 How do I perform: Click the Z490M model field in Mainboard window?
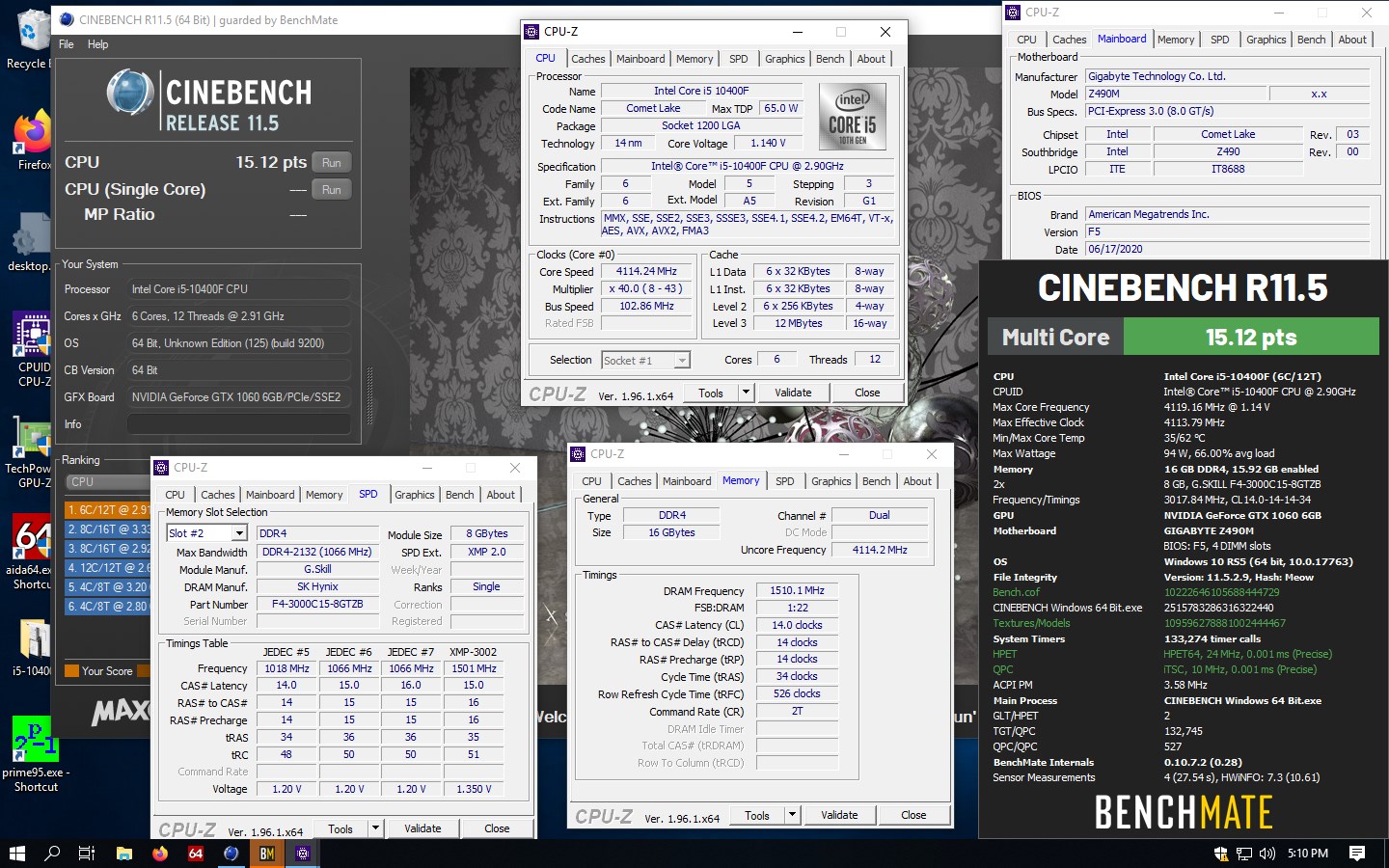tap(1175, 94)
